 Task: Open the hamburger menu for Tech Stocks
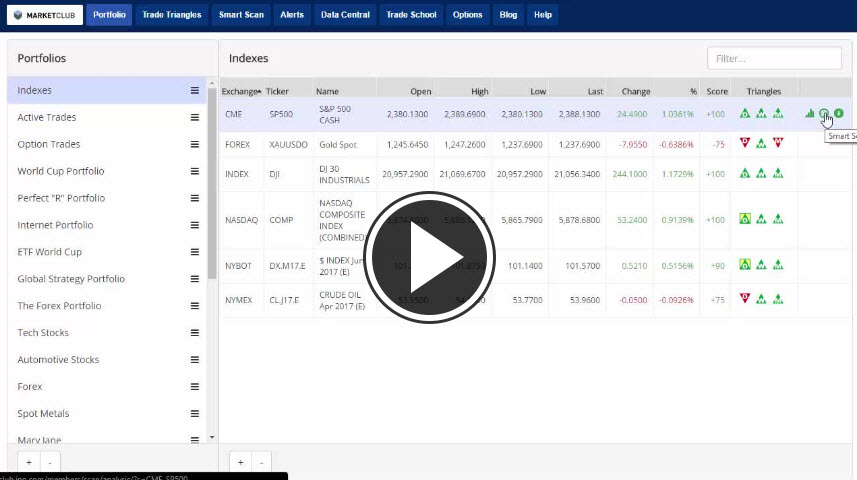coord(195,333)
